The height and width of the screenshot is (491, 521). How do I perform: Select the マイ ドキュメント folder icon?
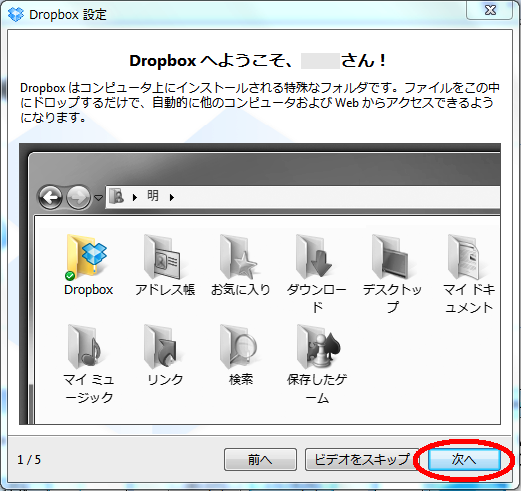click(x=465, y=257)
